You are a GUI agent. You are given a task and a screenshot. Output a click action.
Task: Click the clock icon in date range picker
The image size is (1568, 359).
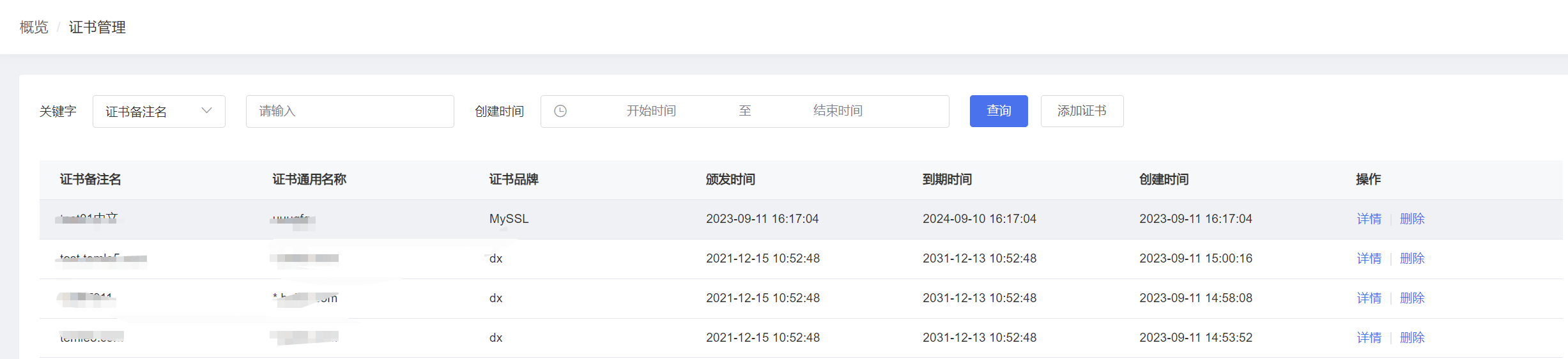point(560,111)
